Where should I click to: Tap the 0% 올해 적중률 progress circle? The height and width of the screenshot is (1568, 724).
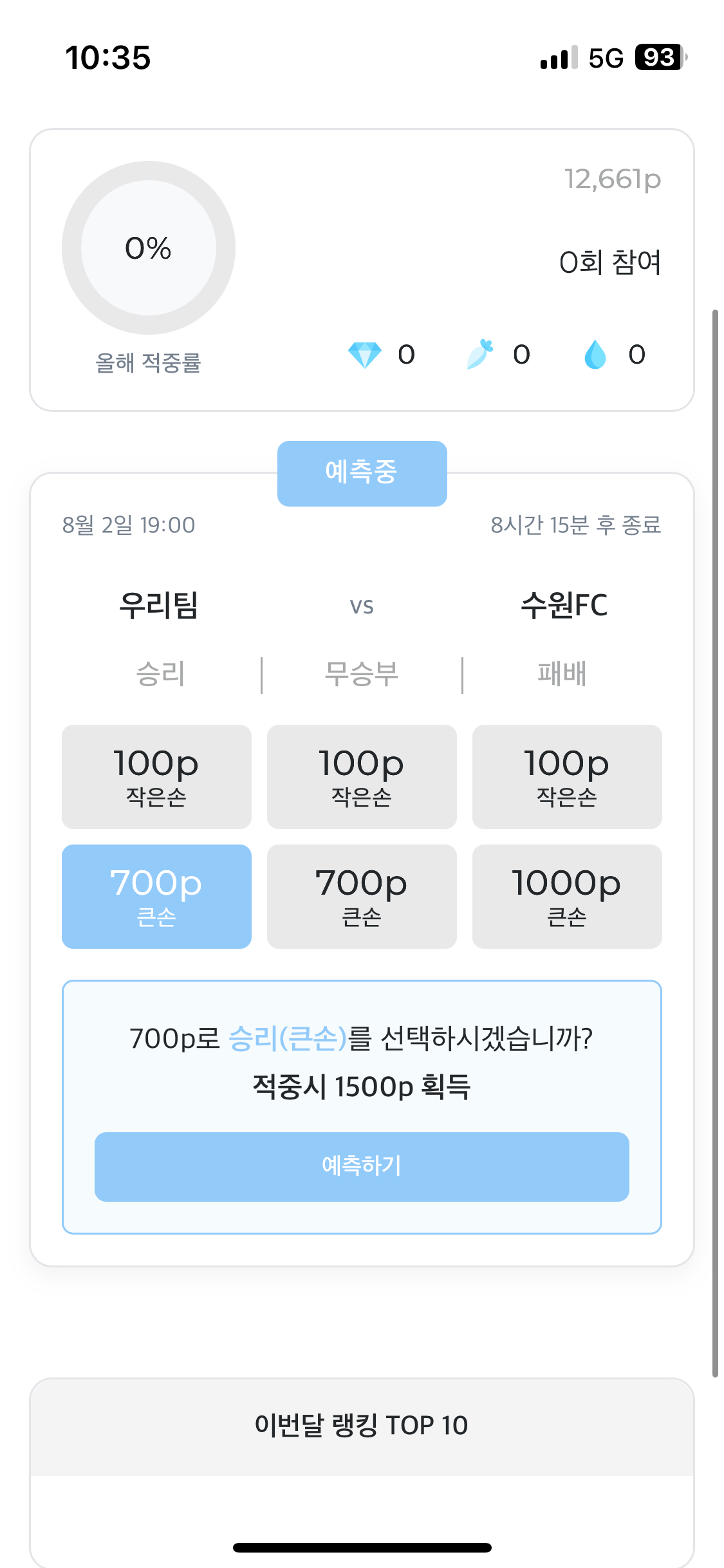(149, 248)
